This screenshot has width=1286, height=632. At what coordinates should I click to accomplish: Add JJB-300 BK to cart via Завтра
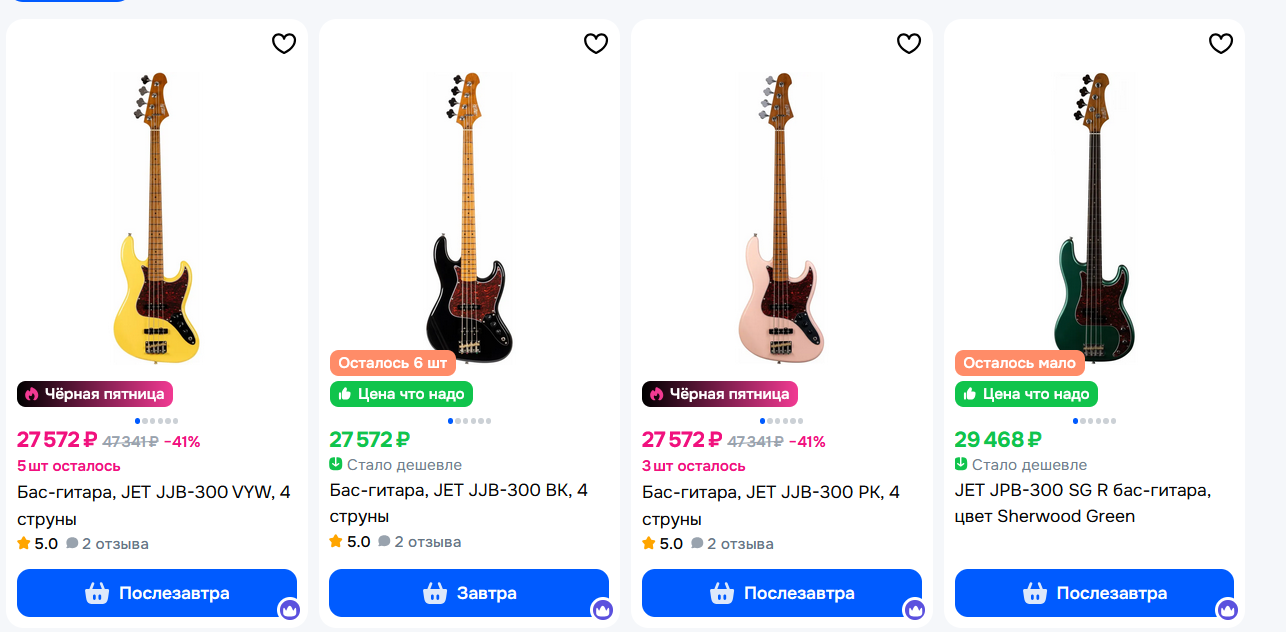click(x=469, y=593)
